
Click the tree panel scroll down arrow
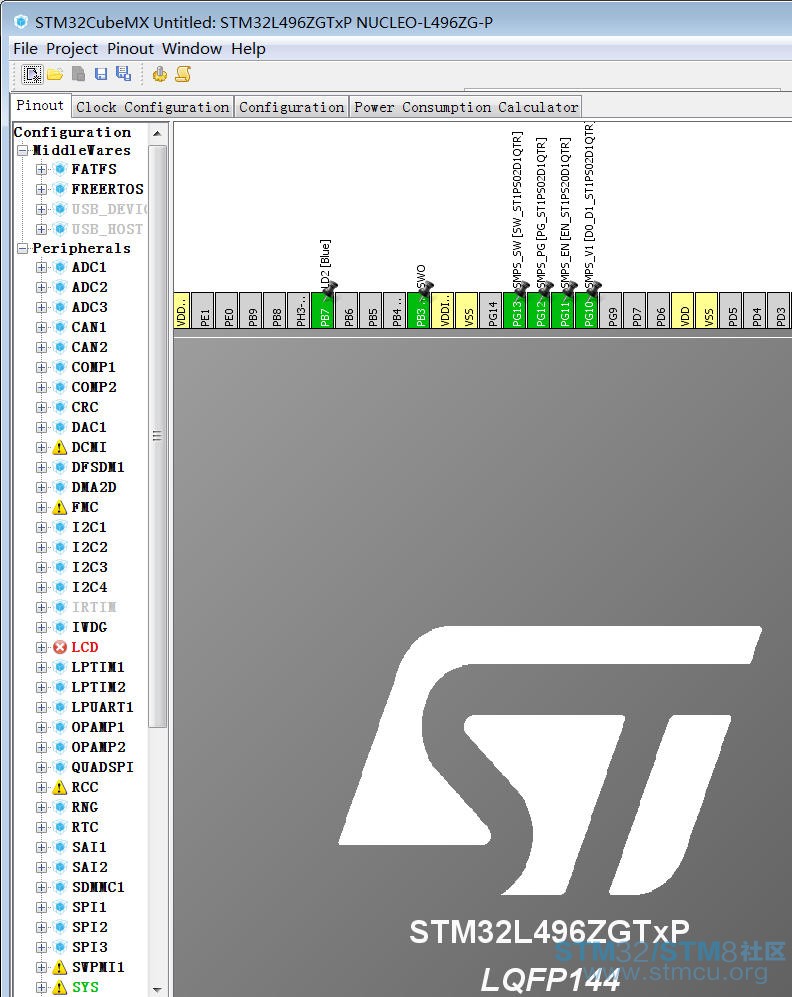pyautogui.click(x=157, y=990)
